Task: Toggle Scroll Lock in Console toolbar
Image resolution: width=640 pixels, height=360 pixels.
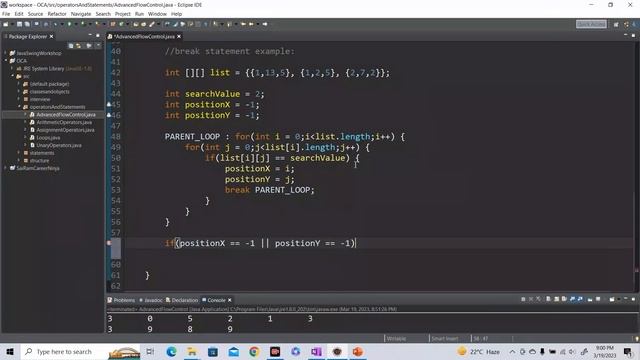Action: 556,299
